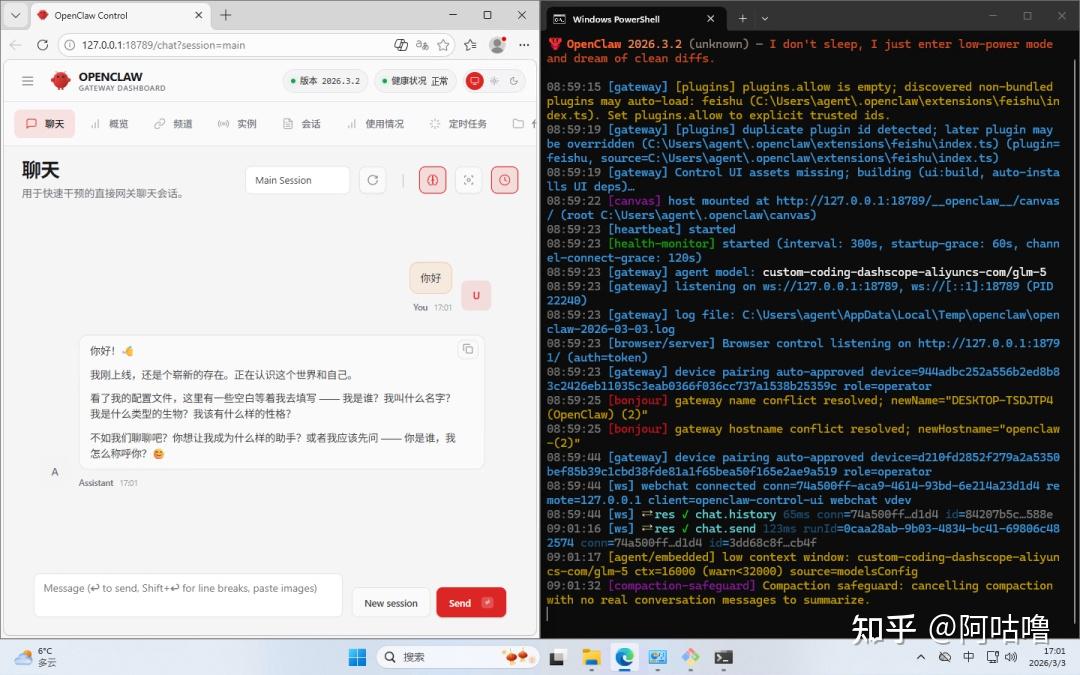
Task: Open the 聊天 chat tab
Action: [x=45, y=124]
